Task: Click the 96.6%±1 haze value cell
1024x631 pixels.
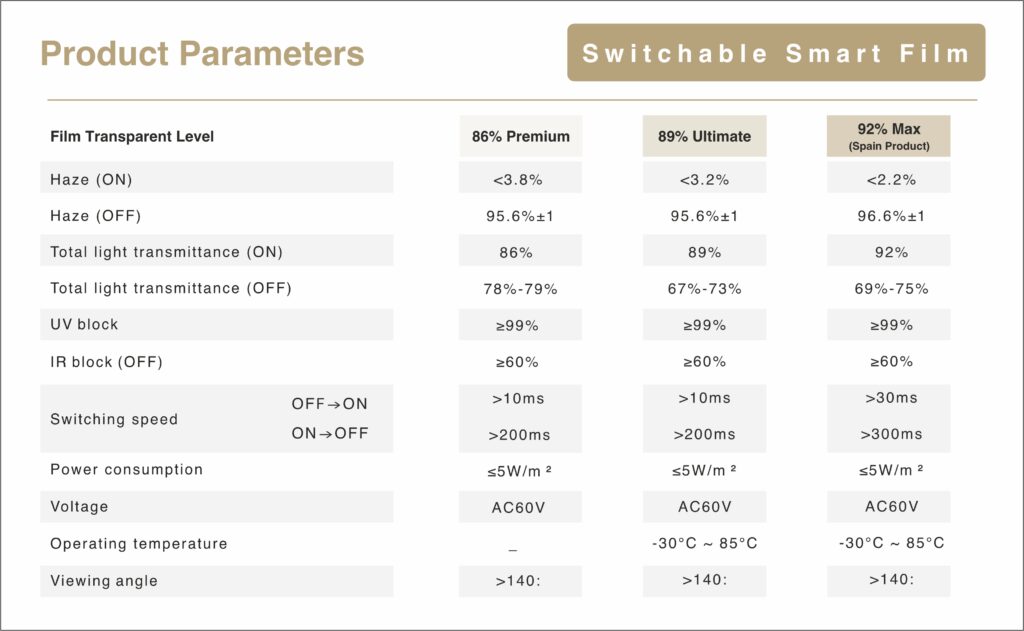Action: point(888,216)
